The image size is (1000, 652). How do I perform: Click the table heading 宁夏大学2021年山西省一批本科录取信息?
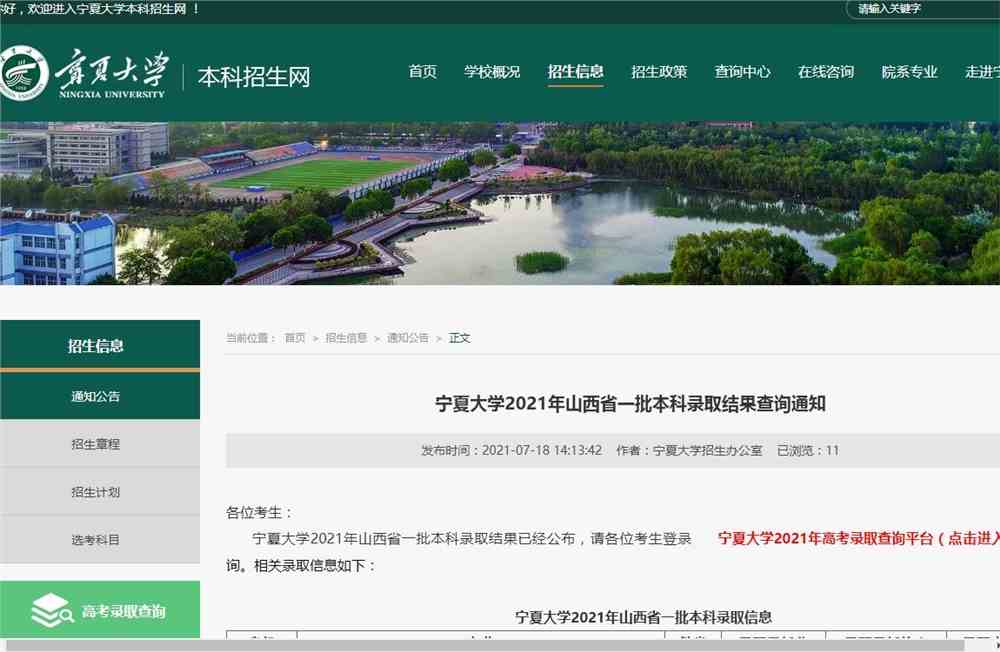[643, 617]
